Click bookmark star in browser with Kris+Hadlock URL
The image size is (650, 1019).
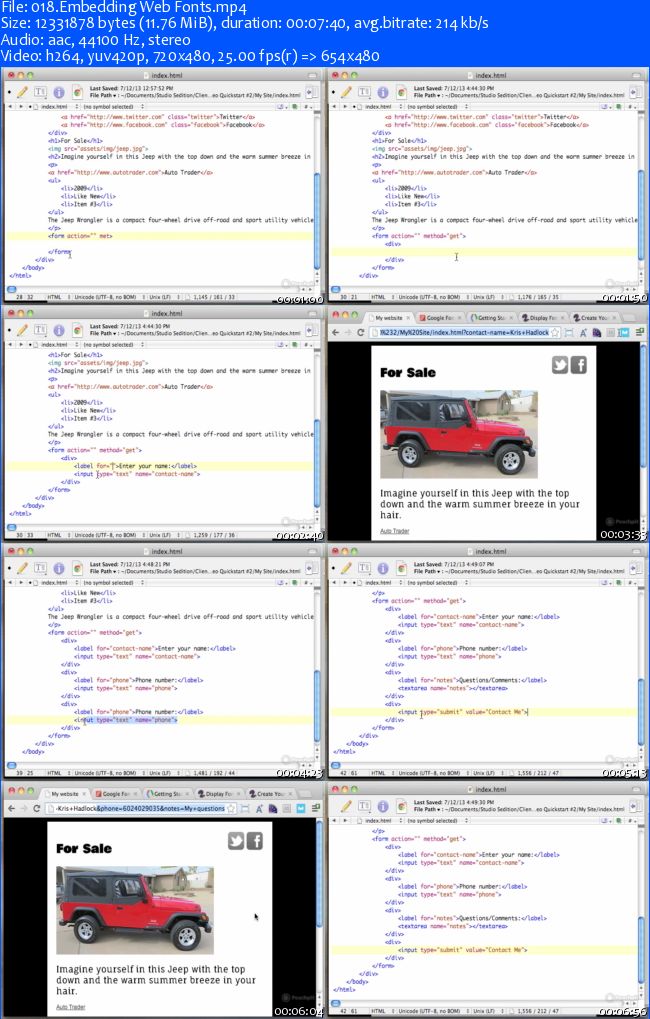coord(555,333)
